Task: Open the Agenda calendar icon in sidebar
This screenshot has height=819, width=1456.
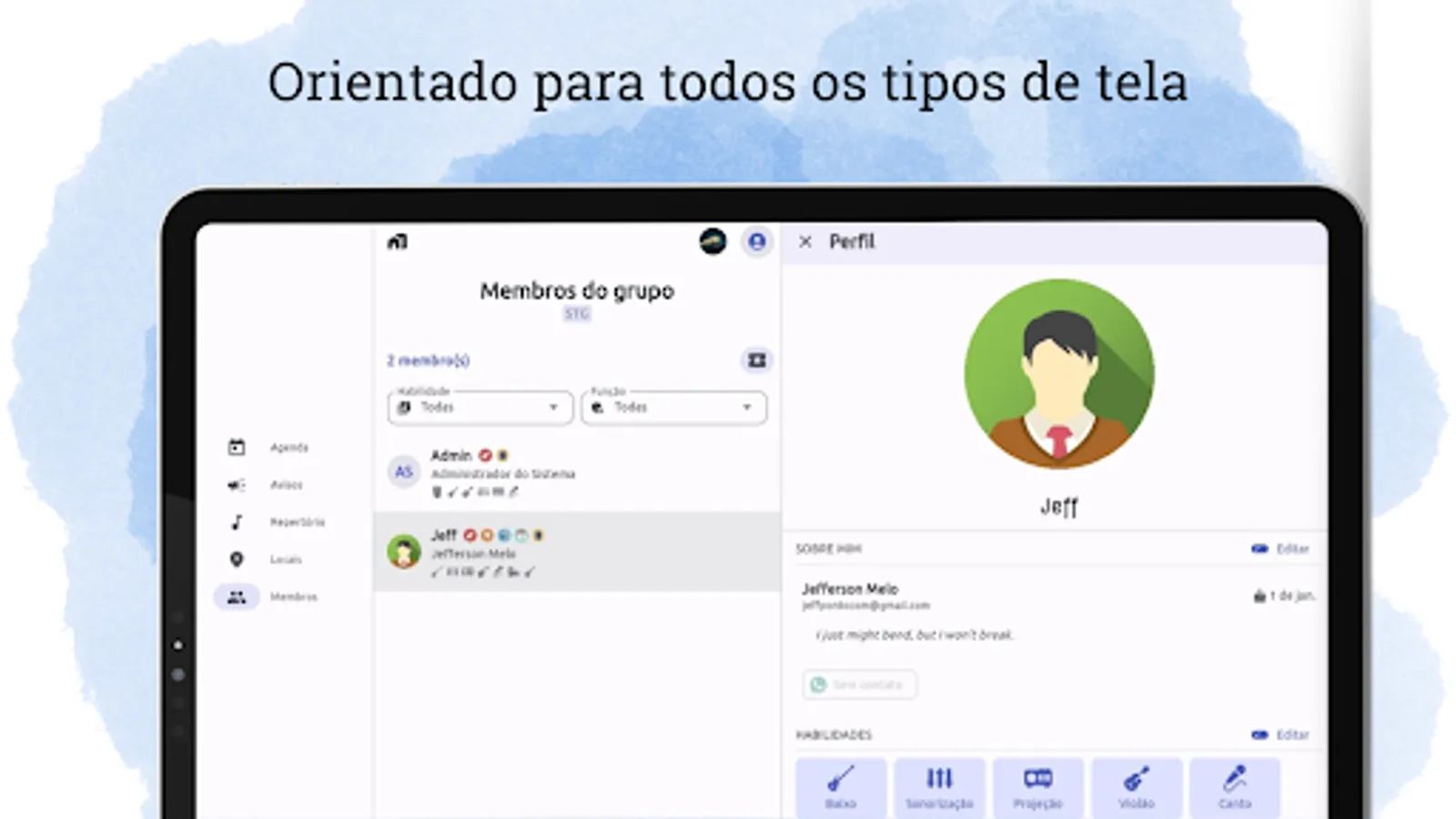Action: (237, 447)
